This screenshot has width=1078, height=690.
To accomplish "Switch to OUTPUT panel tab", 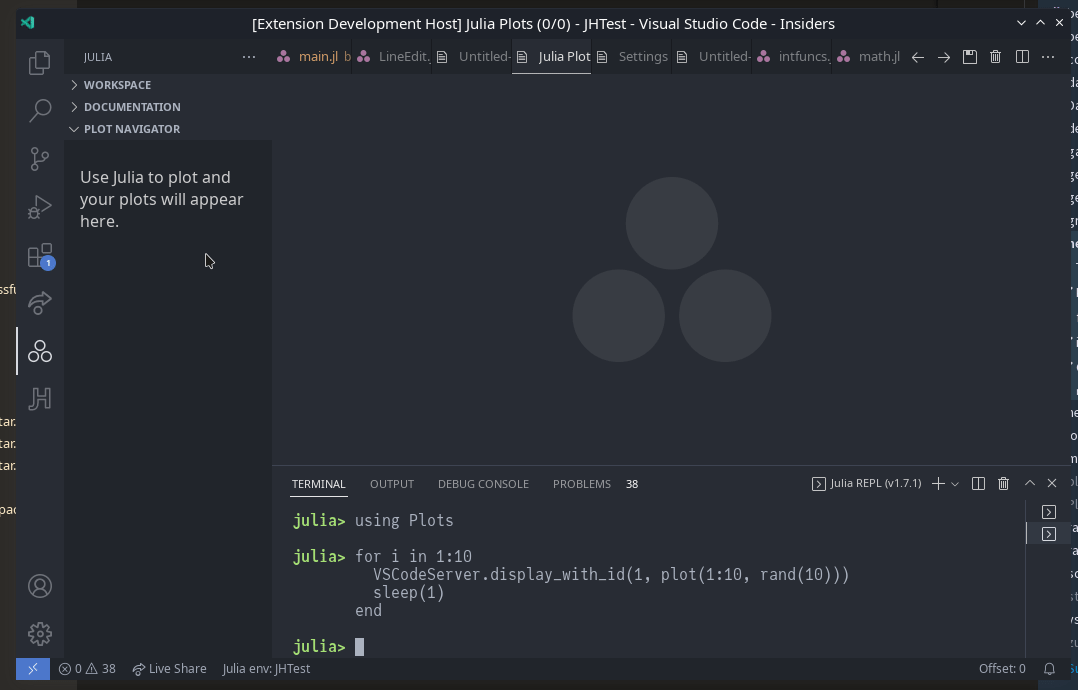I will (392, 484).
